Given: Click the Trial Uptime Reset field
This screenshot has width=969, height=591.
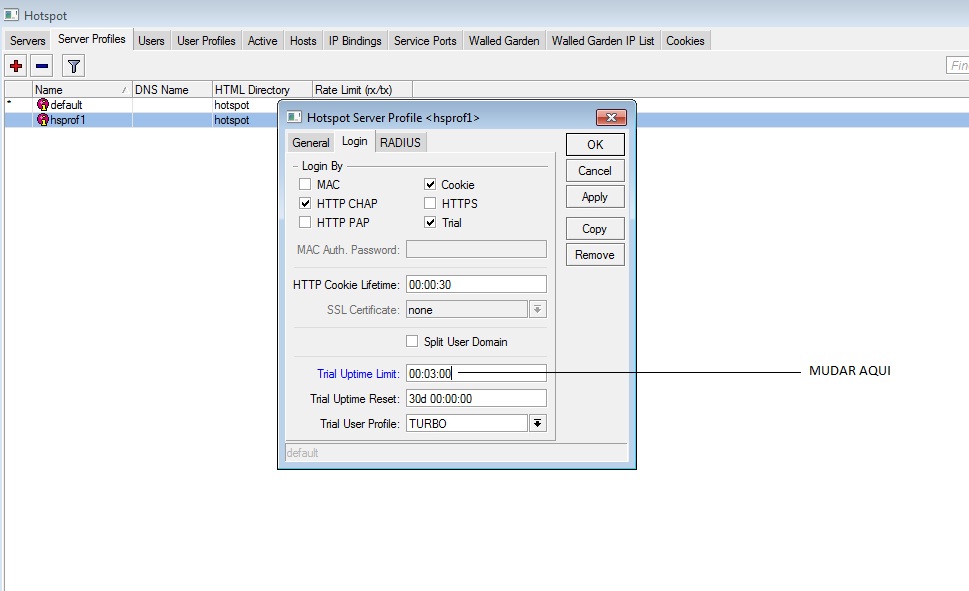Looking at the screenshot, I should coord(476,398).
